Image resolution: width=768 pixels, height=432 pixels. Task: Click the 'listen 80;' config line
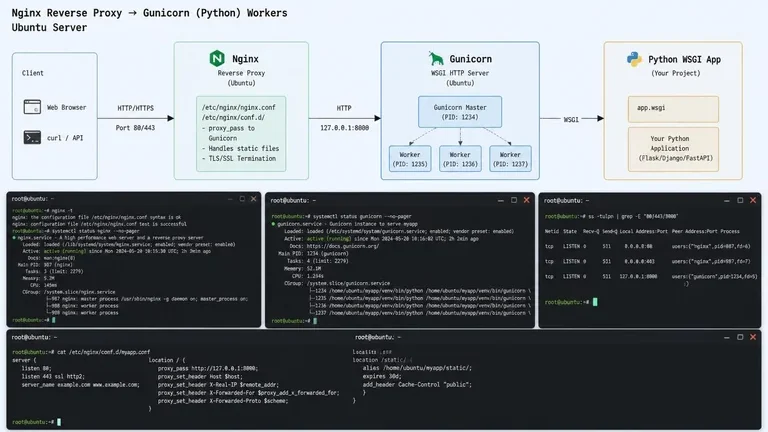pos(36,368)
